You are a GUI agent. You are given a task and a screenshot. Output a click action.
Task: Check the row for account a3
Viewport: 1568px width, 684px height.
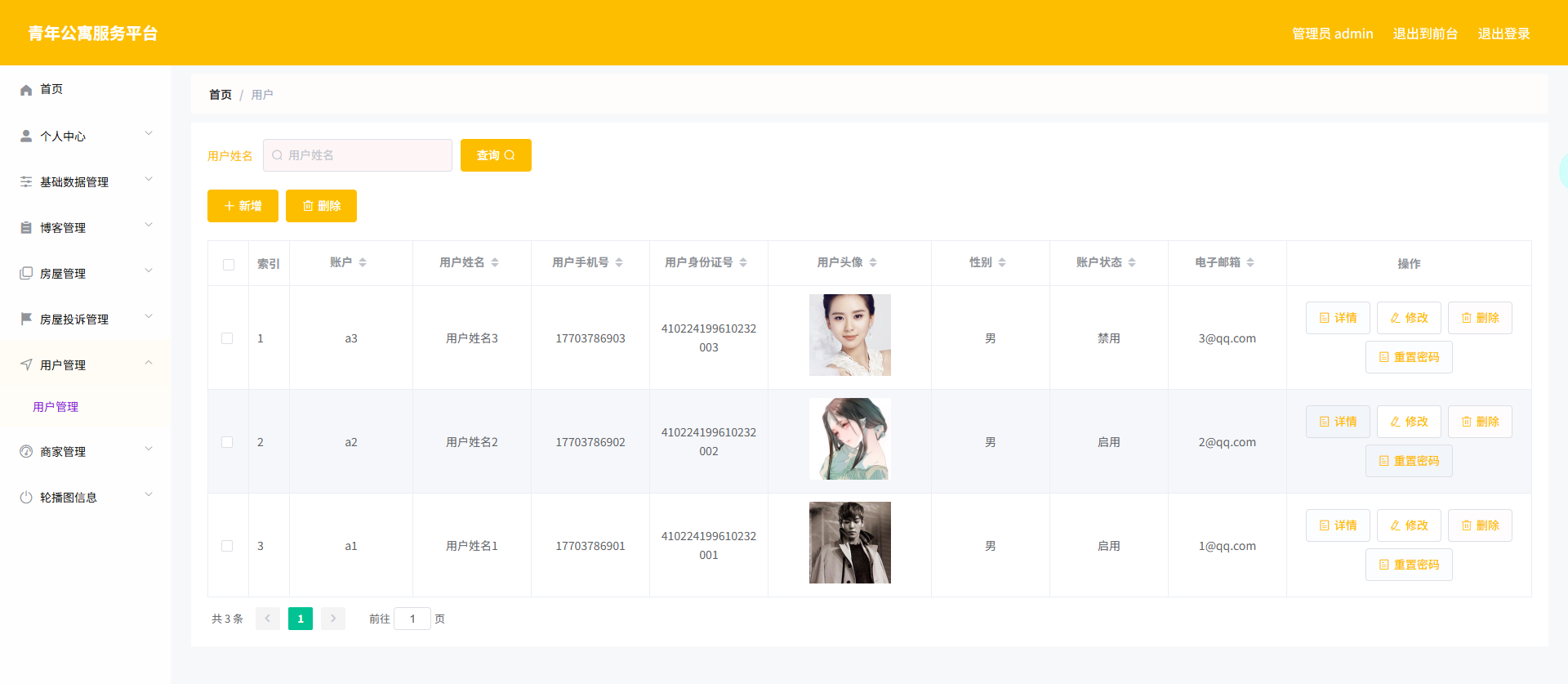[x=227, y=338]
